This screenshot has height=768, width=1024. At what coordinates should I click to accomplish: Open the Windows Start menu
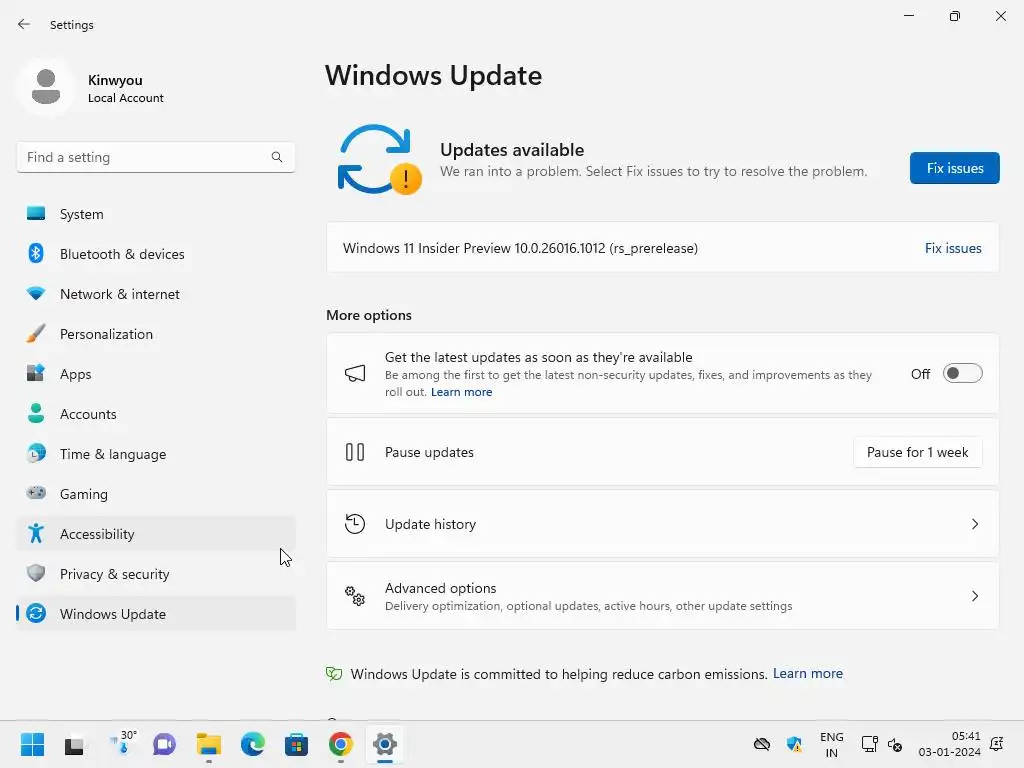[32, 744]
